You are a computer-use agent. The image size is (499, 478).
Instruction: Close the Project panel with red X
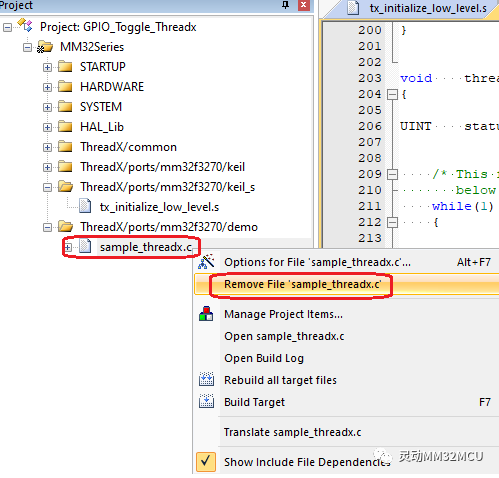click(x=303, y=5)
